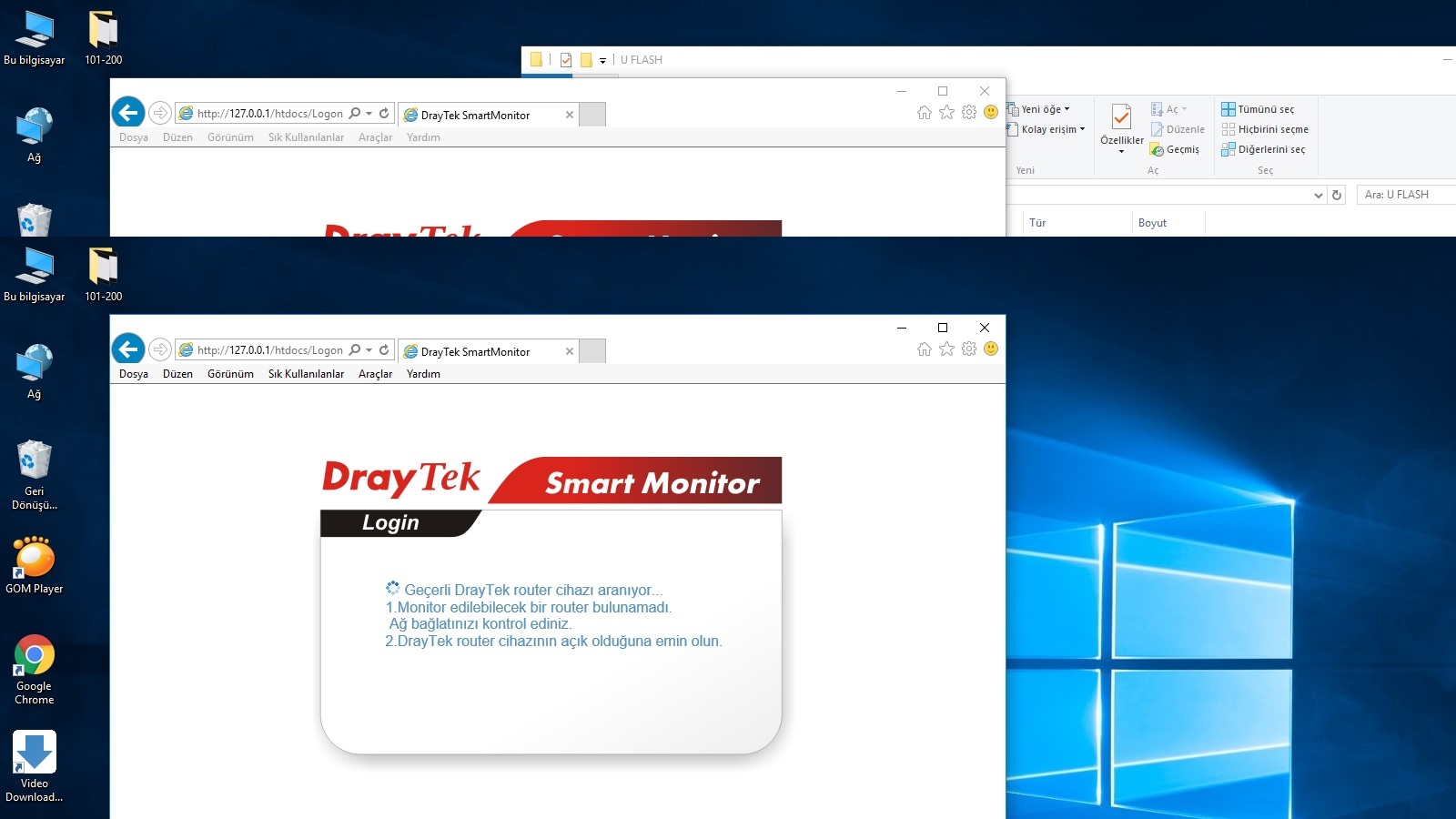
Task: Open Araçlar menu in the active browser window
Action: (x=375, y=374)
